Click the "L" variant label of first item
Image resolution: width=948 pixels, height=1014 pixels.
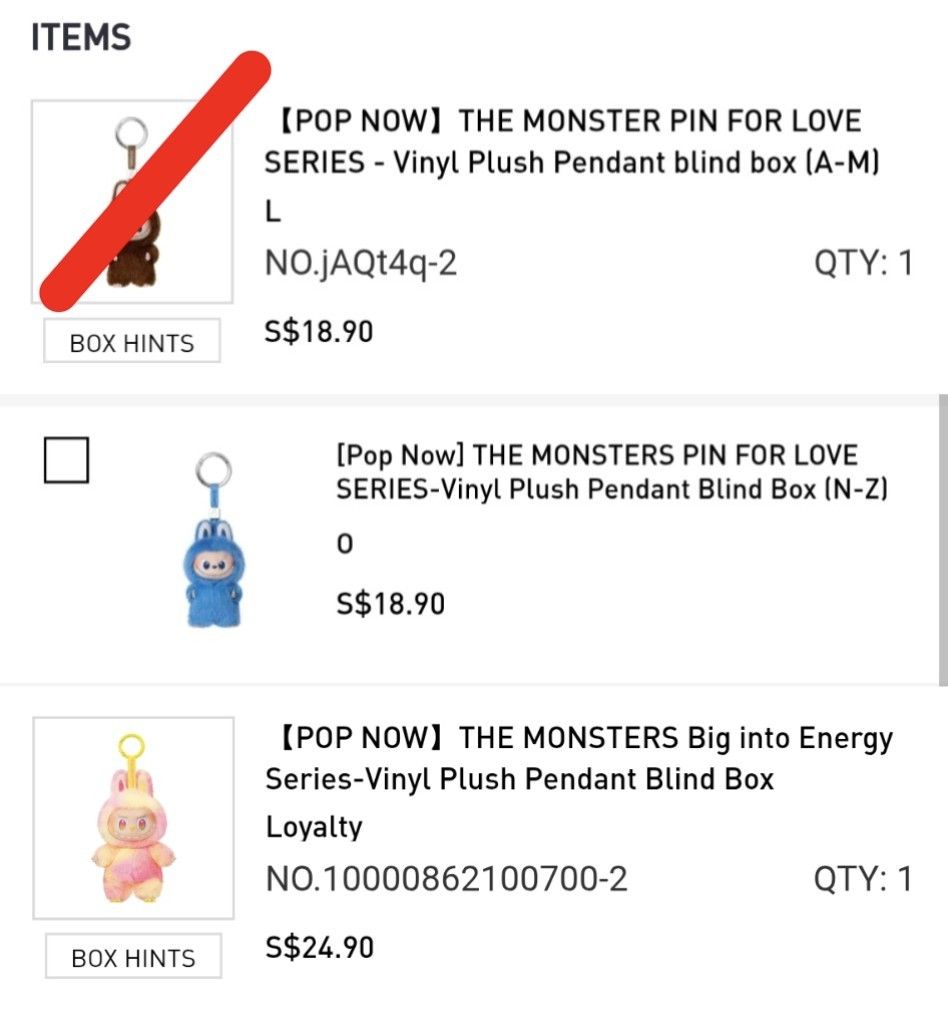pos(273,214)
